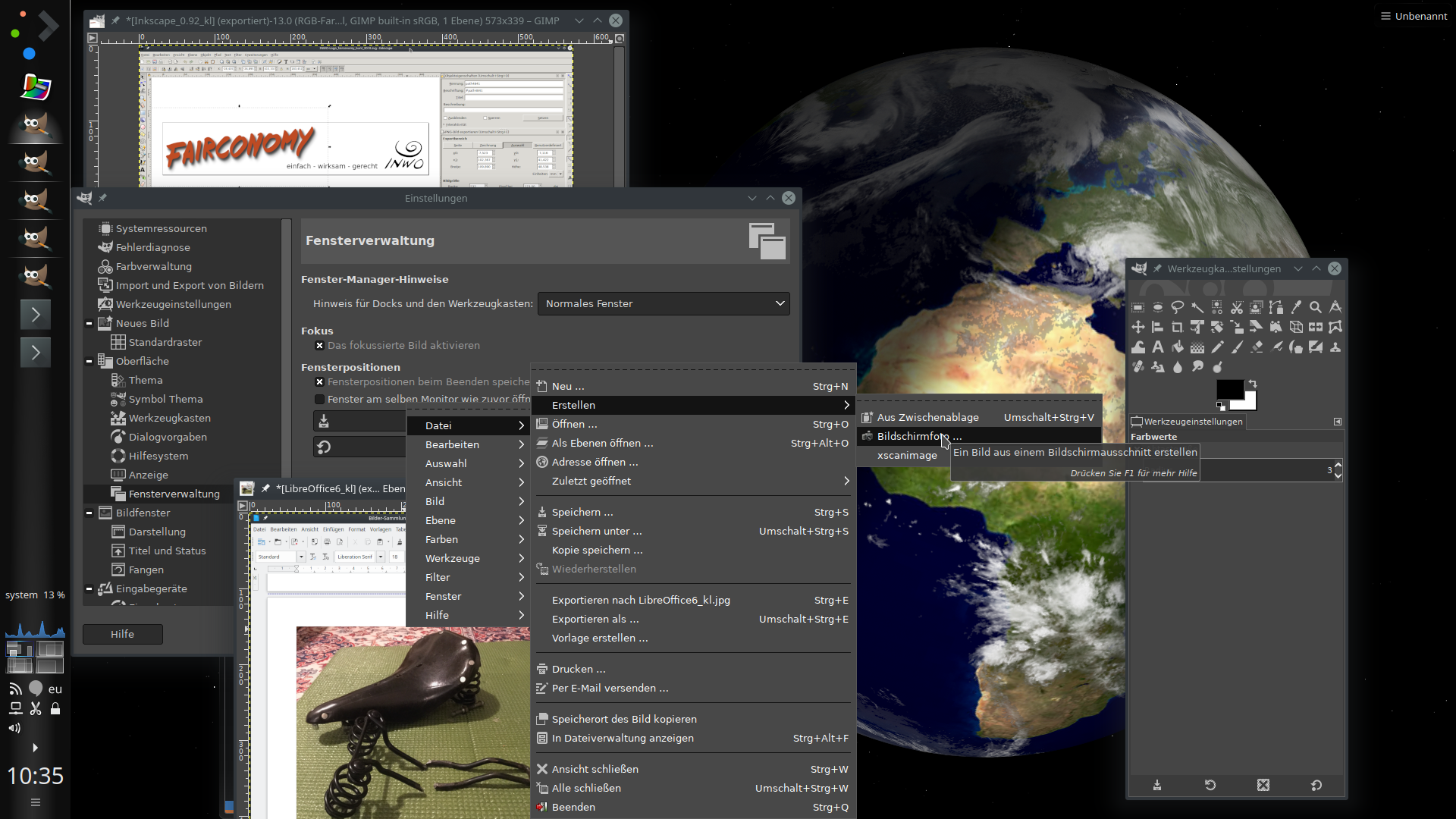Collapse the 'Eingabegeräte' tree node

[89, 589]
